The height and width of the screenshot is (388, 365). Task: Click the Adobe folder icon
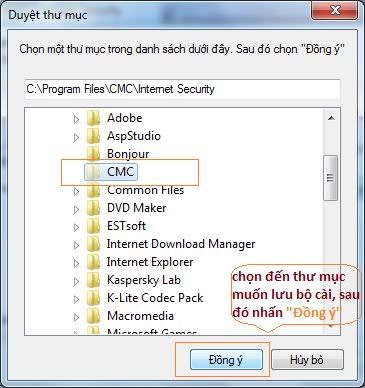pyautogui.click(x=93, y=118)
